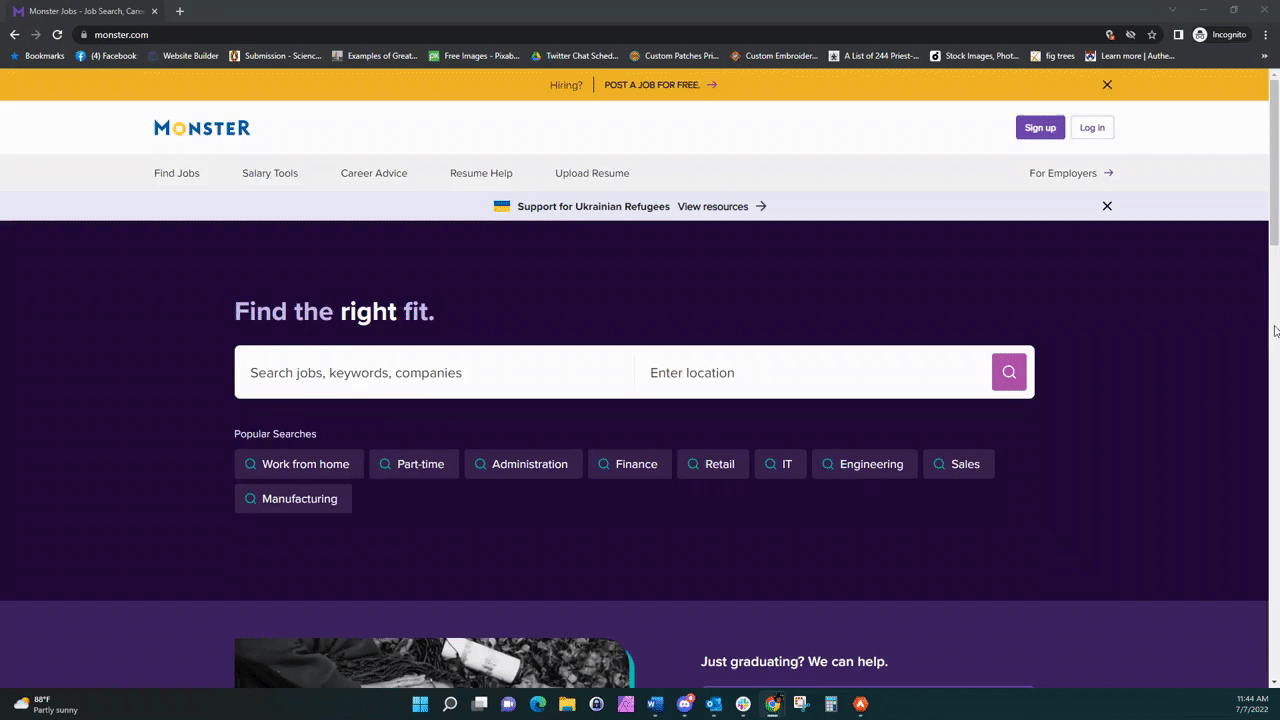Screen dimensions: 1280x720
Task: Open the weather widget
Action: click(45, 704)
